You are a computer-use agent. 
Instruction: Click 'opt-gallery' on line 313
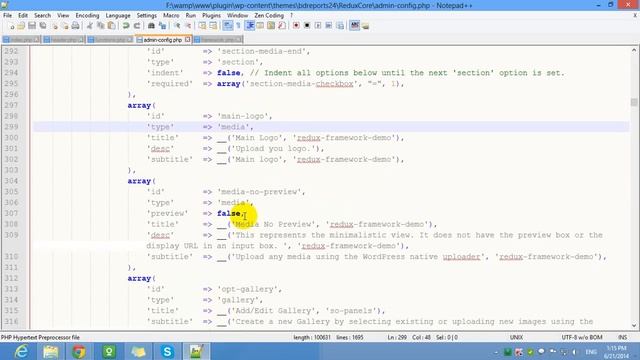click(x=249, y=289)
